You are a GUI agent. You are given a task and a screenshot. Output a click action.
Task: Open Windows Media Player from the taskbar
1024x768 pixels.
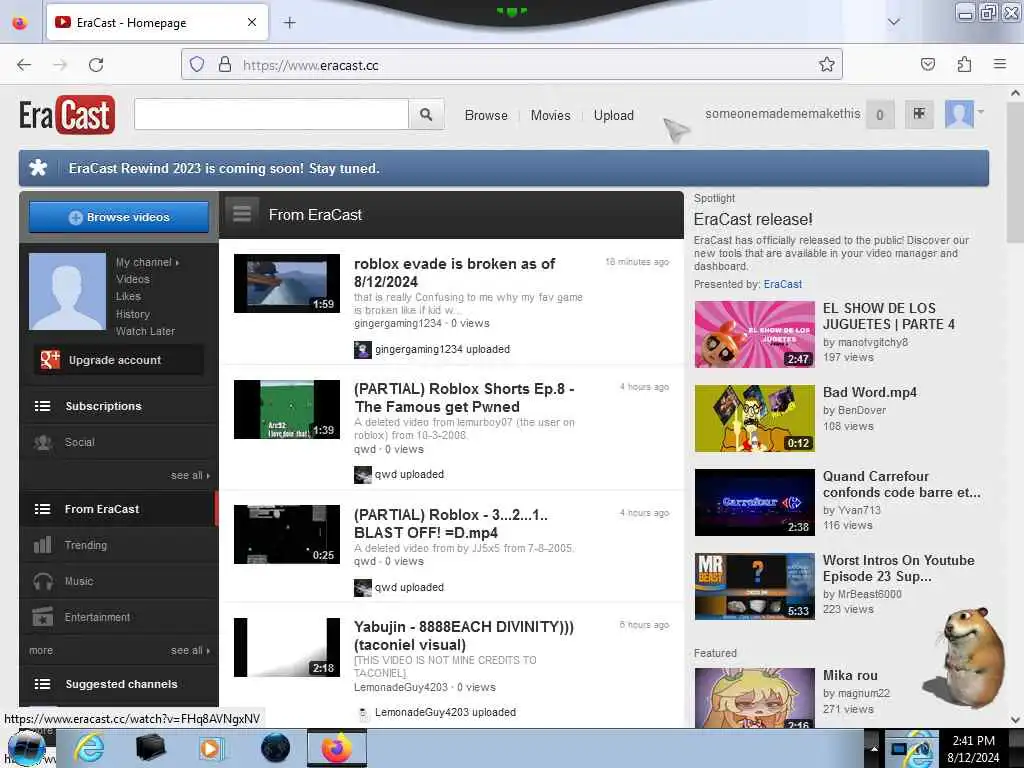pos(210,748)
